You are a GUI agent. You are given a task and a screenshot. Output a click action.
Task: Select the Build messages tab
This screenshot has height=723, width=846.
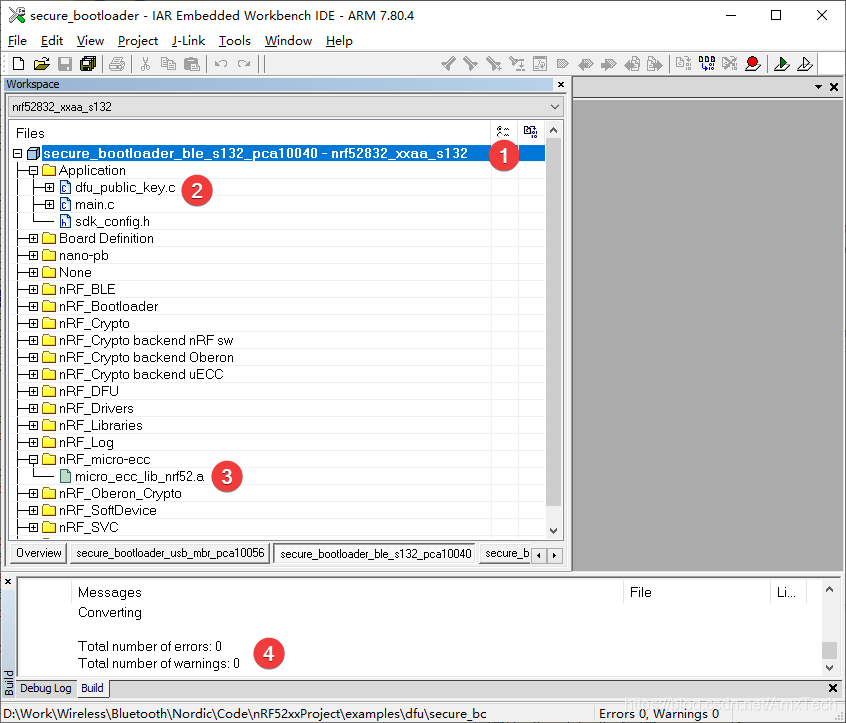click(x=92, y=688)
